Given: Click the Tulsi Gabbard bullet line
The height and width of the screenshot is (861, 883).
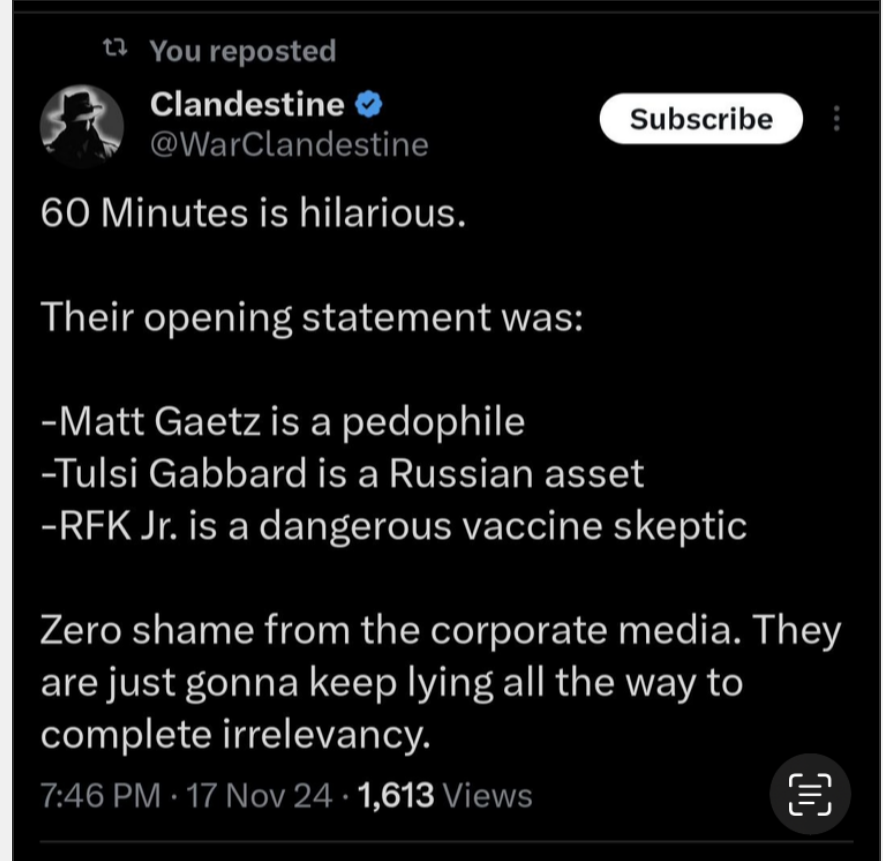Looking at the screenshot, I should 342,474.
